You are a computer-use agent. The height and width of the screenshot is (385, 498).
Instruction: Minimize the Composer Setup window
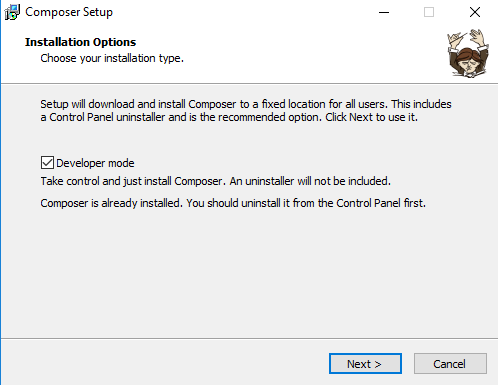(x=384, y=12)
